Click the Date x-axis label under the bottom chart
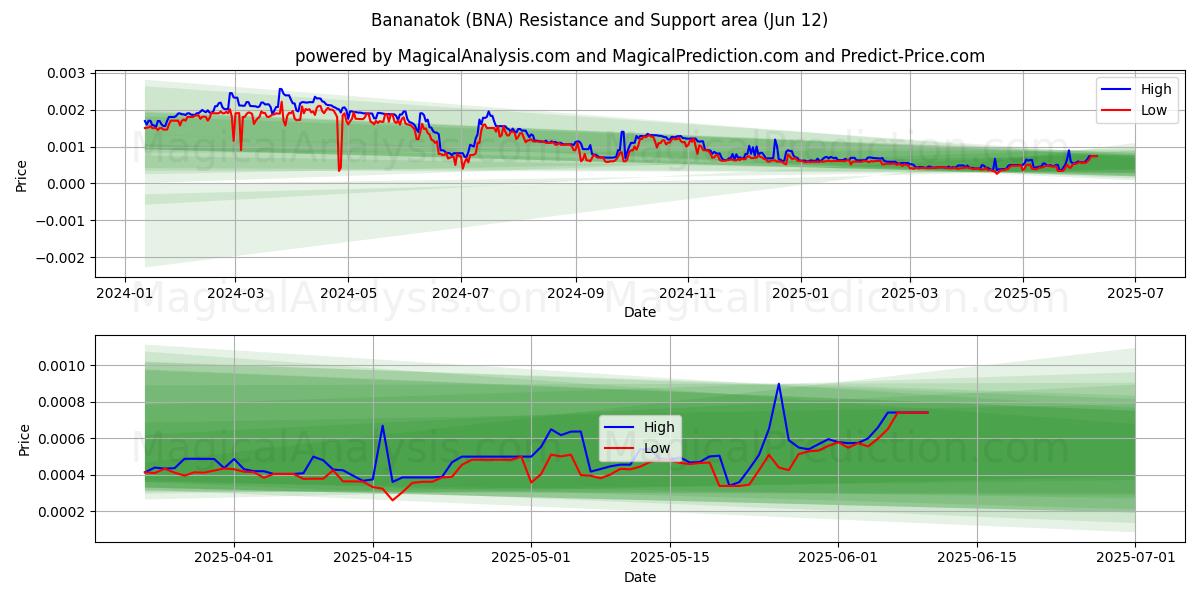 [640, 577]
